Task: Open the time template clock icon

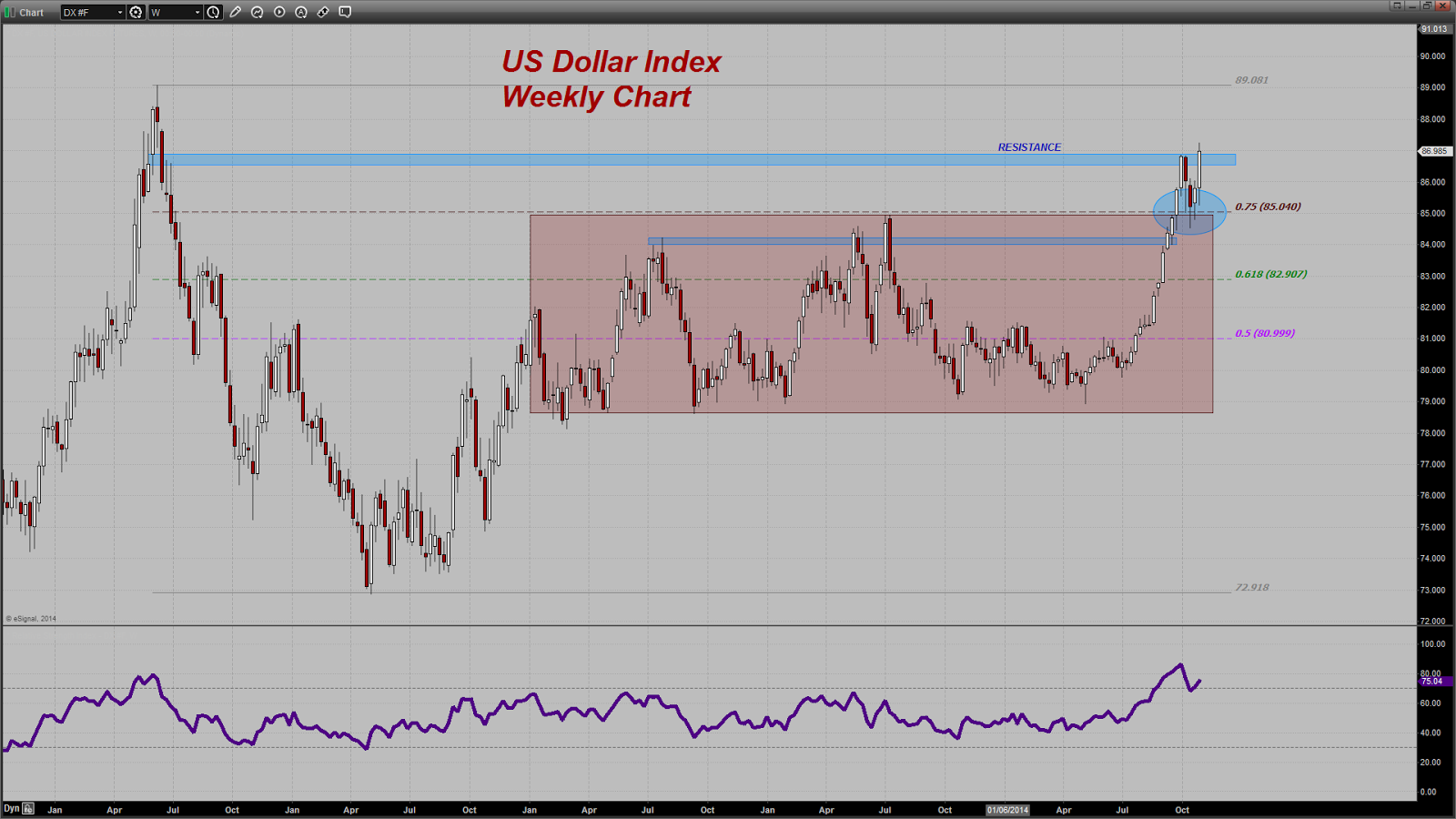Action: pos(213,12)
